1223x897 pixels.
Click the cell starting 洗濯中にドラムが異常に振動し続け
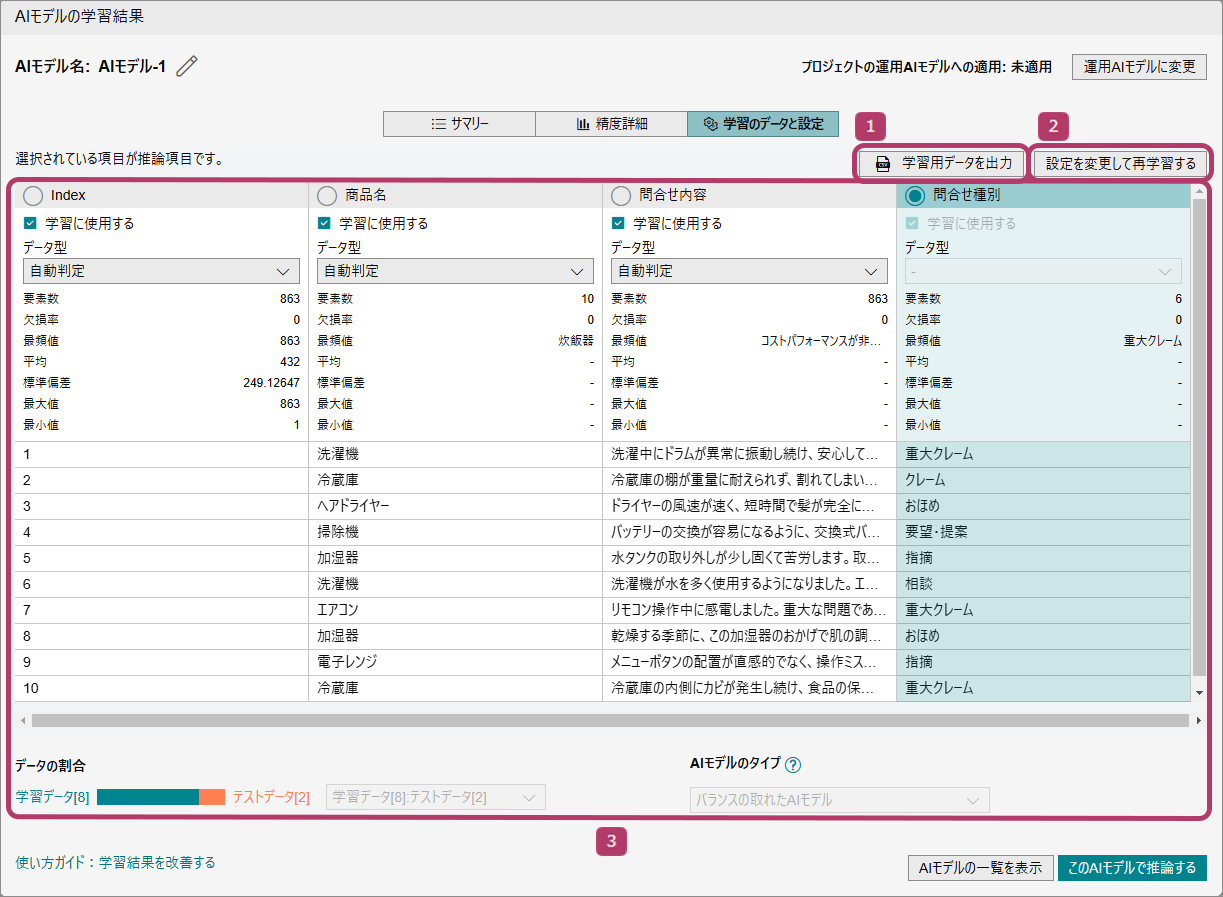click(749, 454)
